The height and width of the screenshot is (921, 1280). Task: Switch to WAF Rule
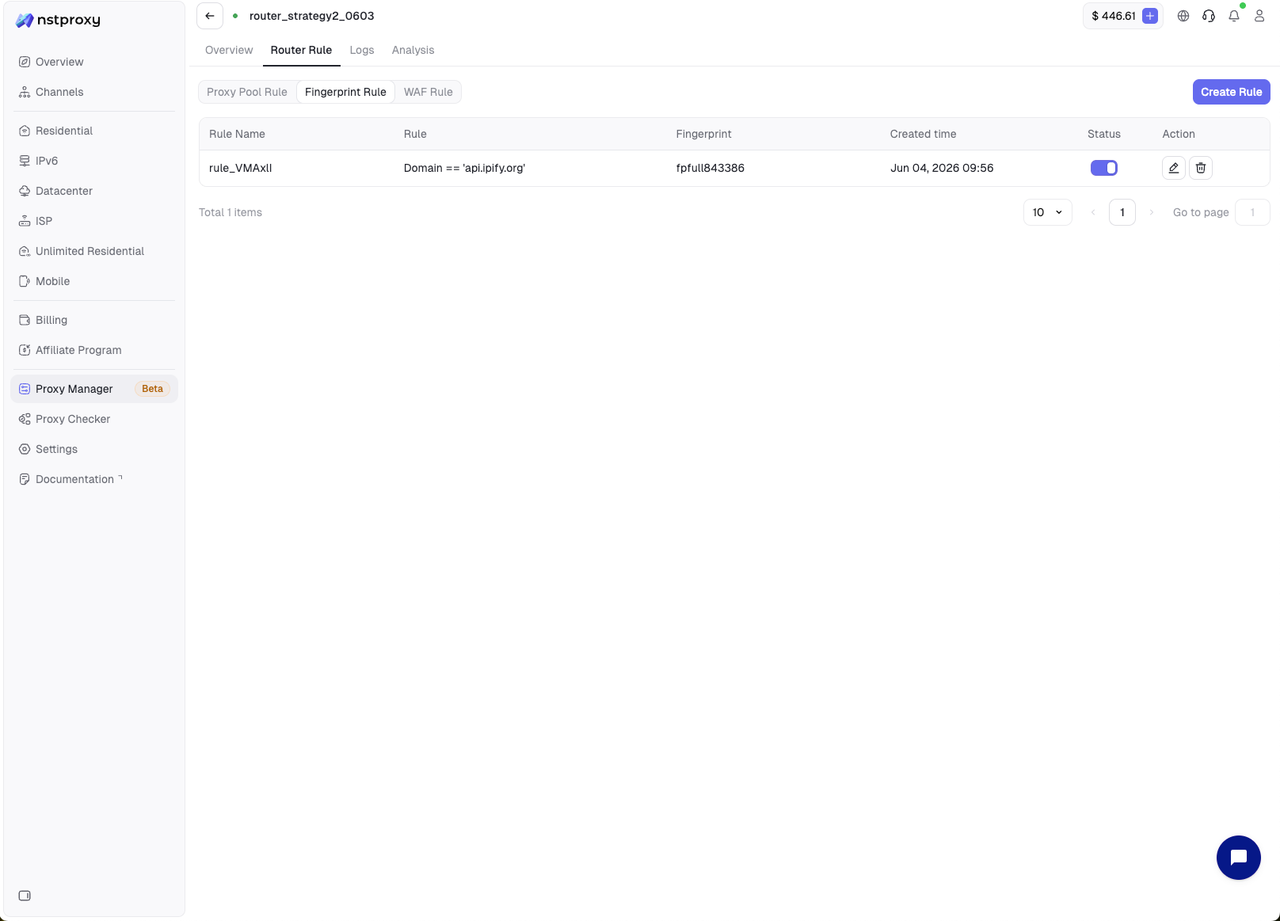click(x=428, y=92)
